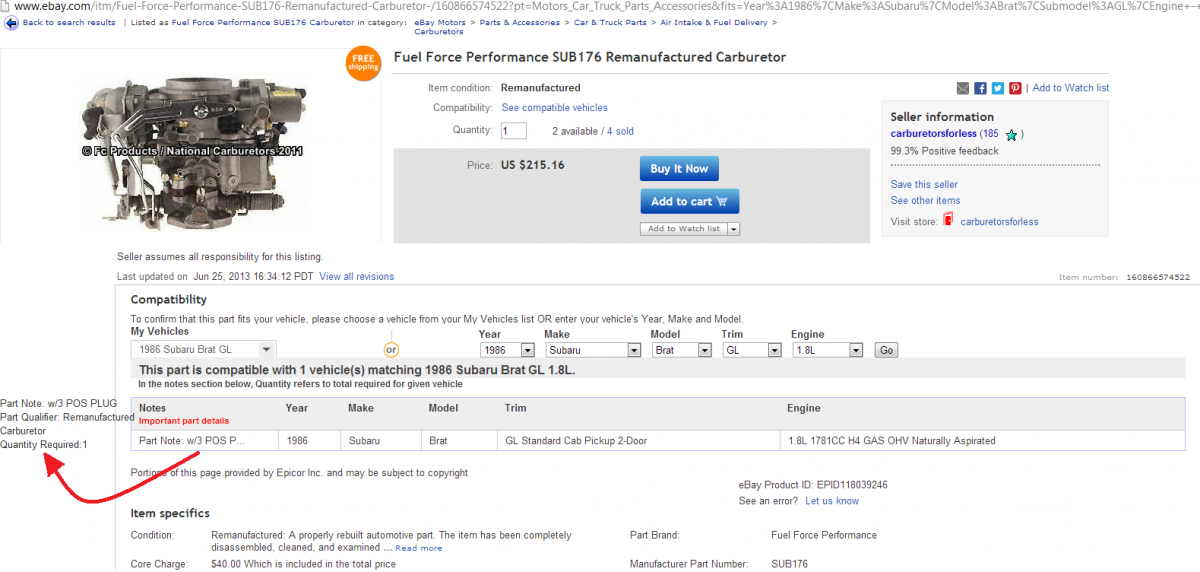Click the red store door icon
Screen dimensions: 1200x572
click(x=948, y=220)
